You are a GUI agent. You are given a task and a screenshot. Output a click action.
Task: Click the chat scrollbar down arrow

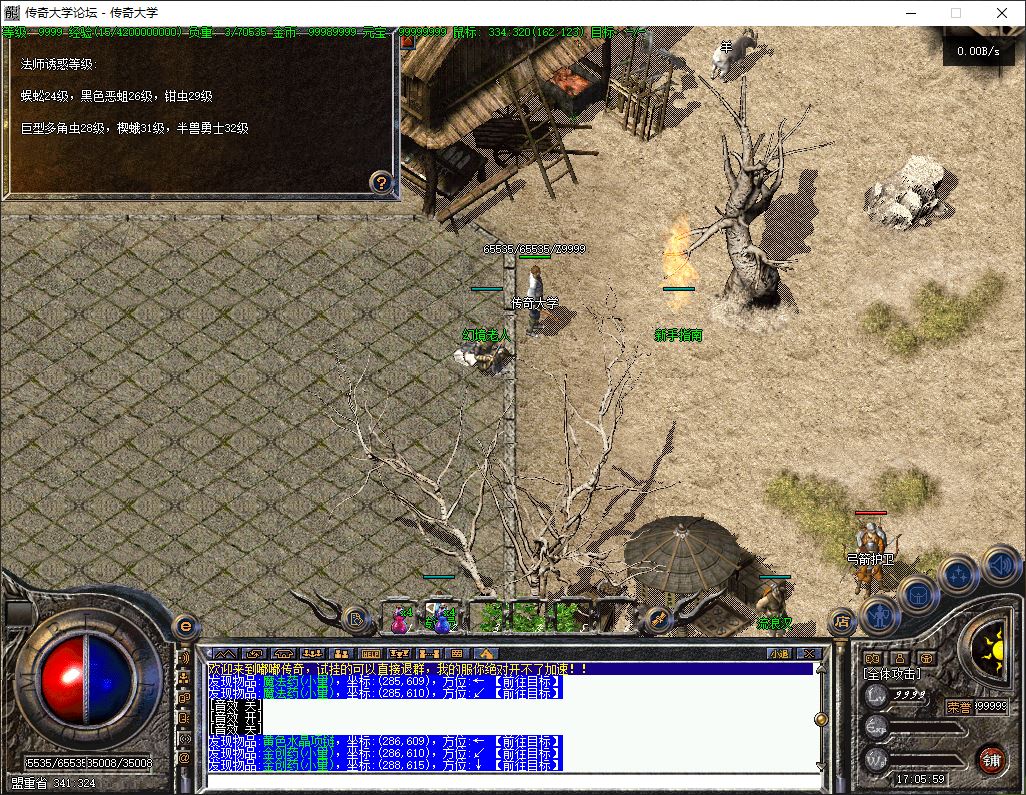click(x=821, y=766)
